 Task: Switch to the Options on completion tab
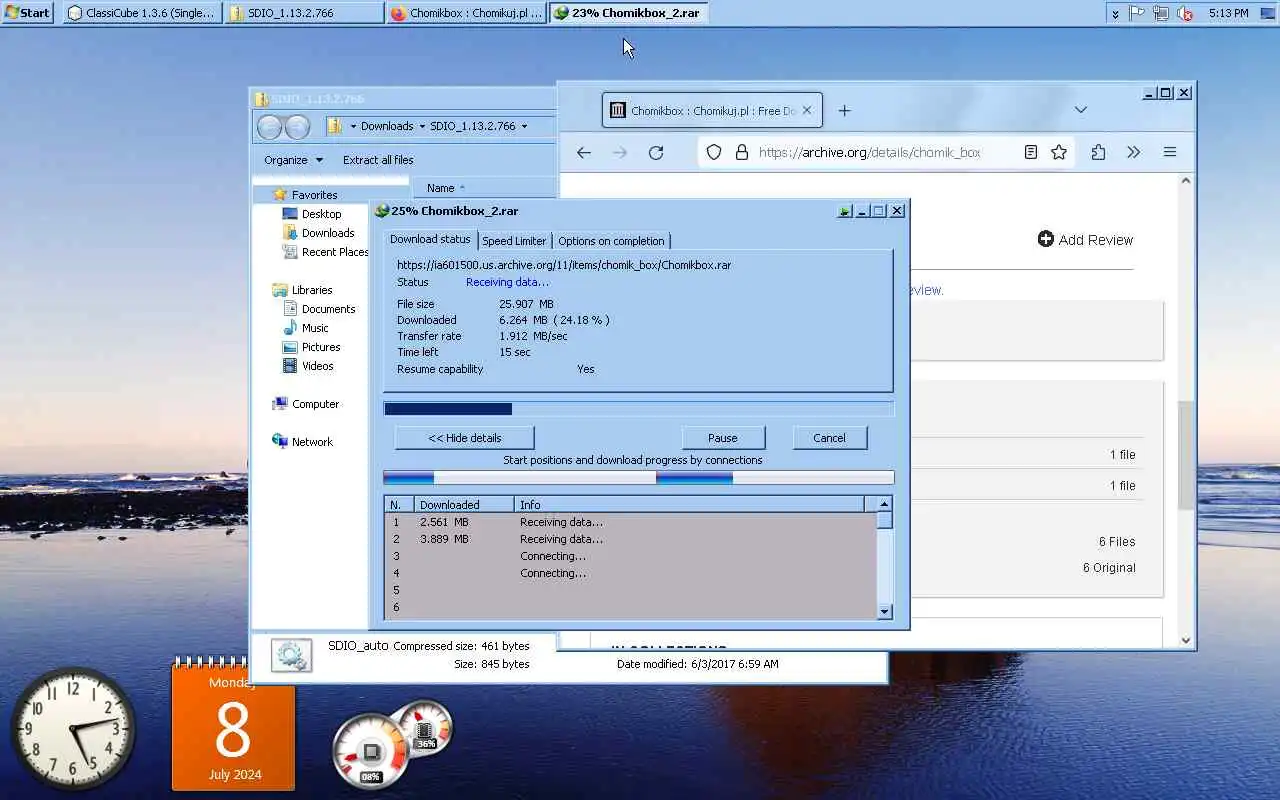(611, 241)
